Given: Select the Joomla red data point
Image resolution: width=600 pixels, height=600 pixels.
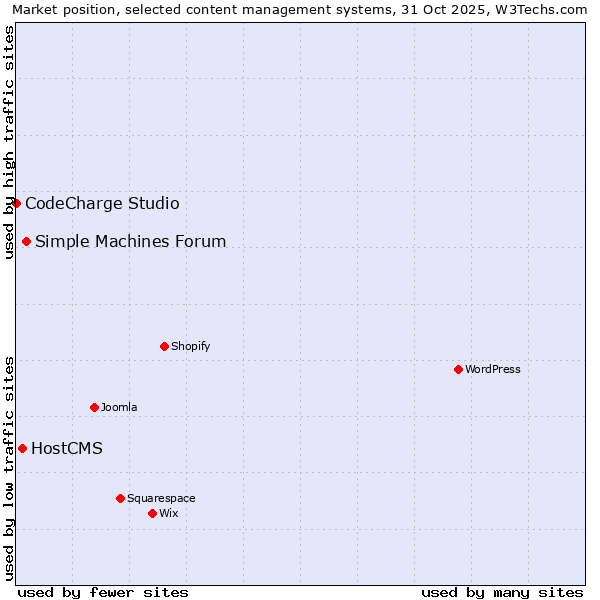Looking at the screenshot, I should click(x=94, y=407).
